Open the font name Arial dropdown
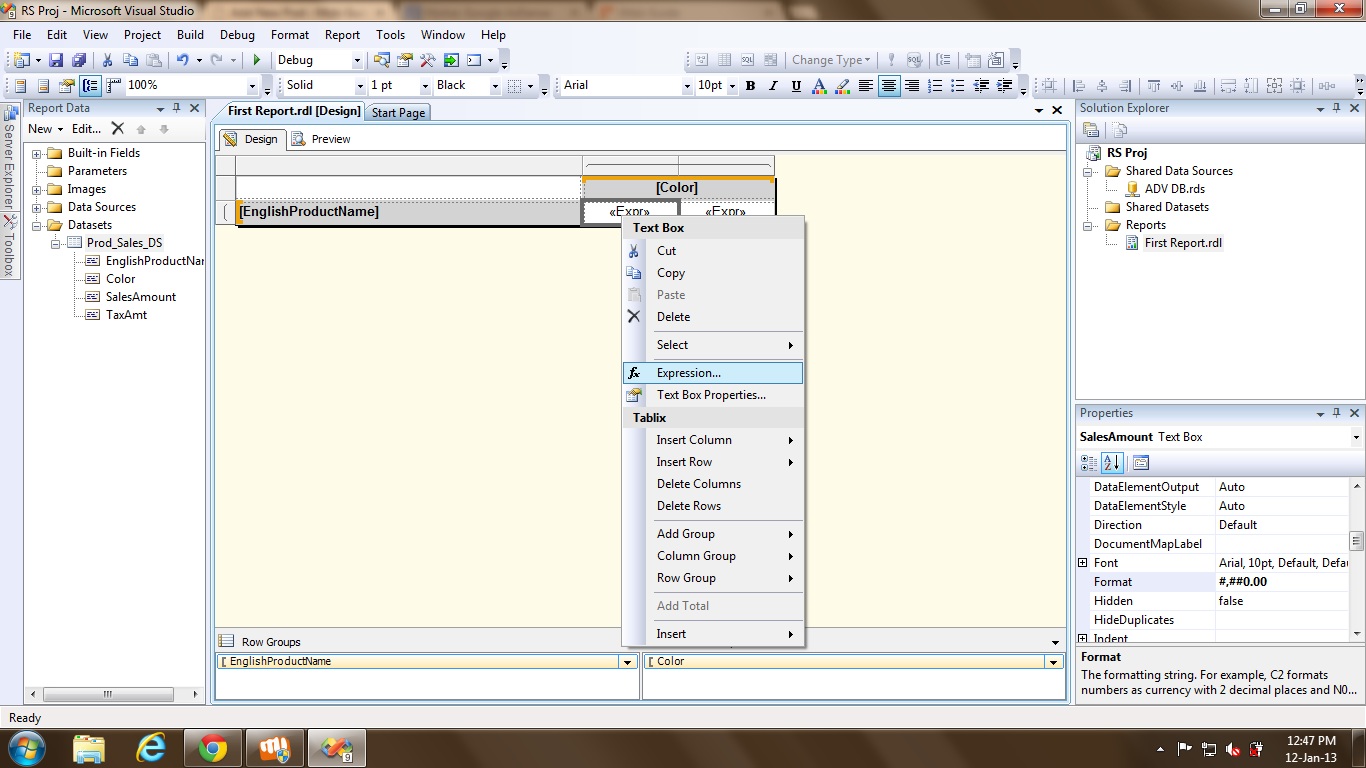 click(x=687, y=86)
